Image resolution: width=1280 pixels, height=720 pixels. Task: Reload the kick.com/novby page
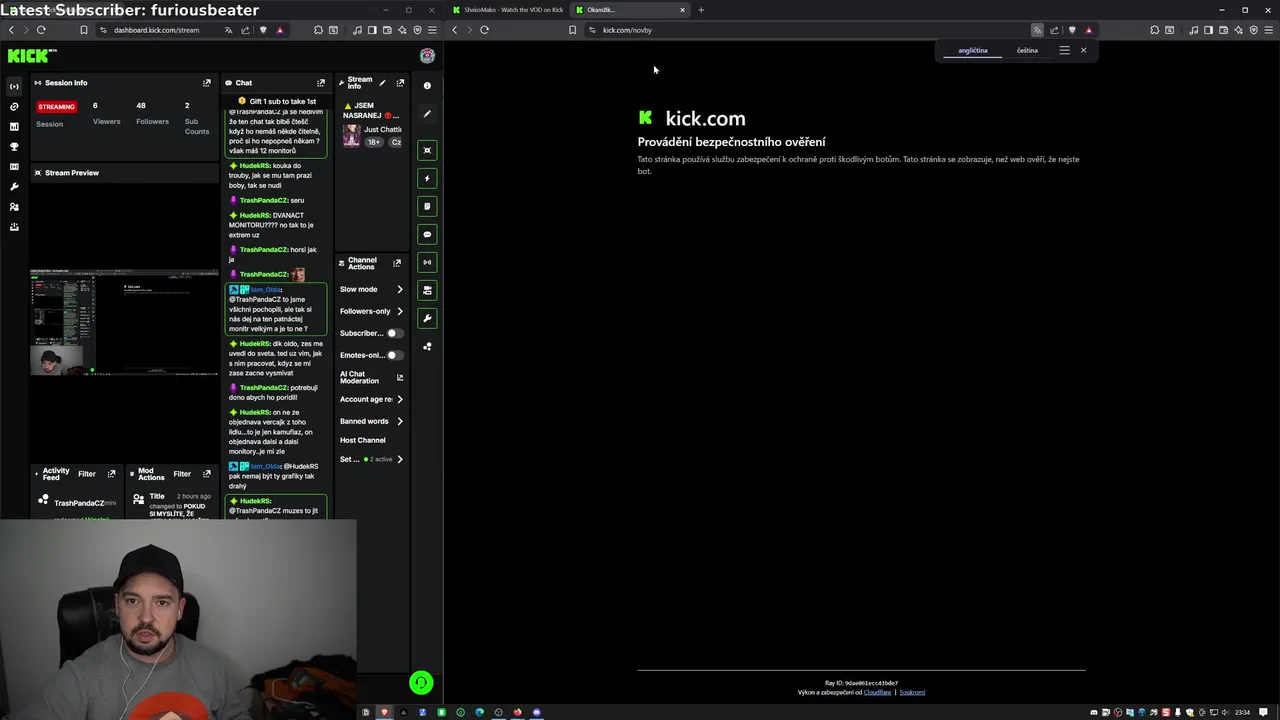tap(484, 30)
